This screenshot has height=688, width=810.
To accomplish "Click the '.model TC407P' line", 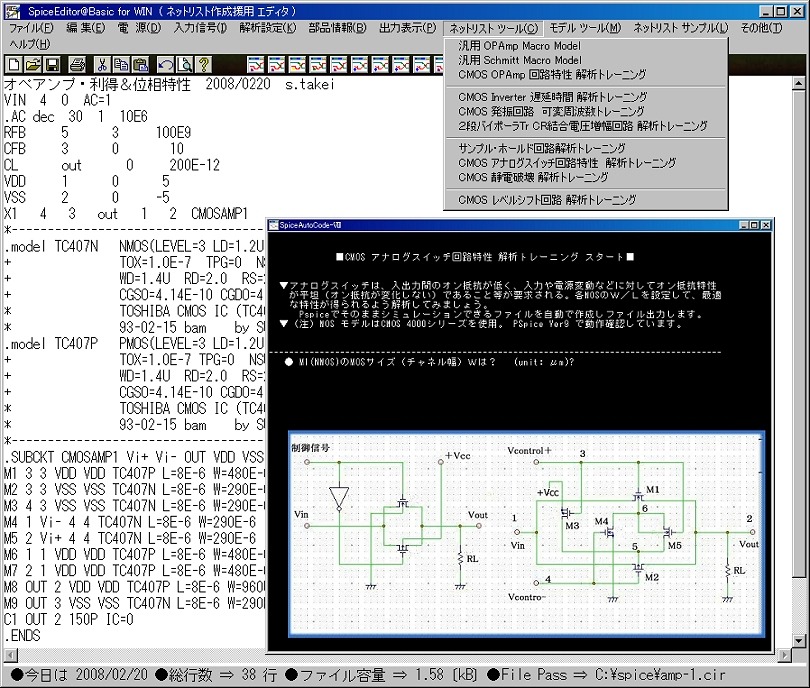I will (134, 343).
